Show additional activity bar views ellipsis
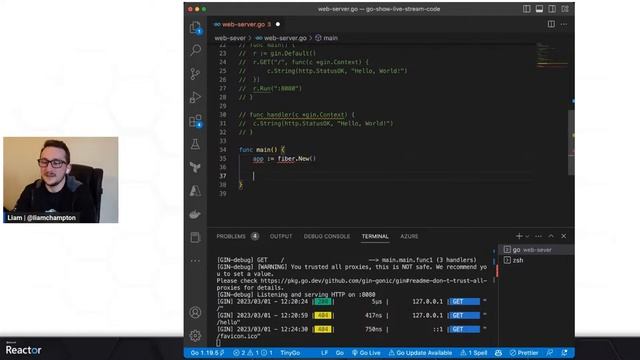 (x=196, y=260)
